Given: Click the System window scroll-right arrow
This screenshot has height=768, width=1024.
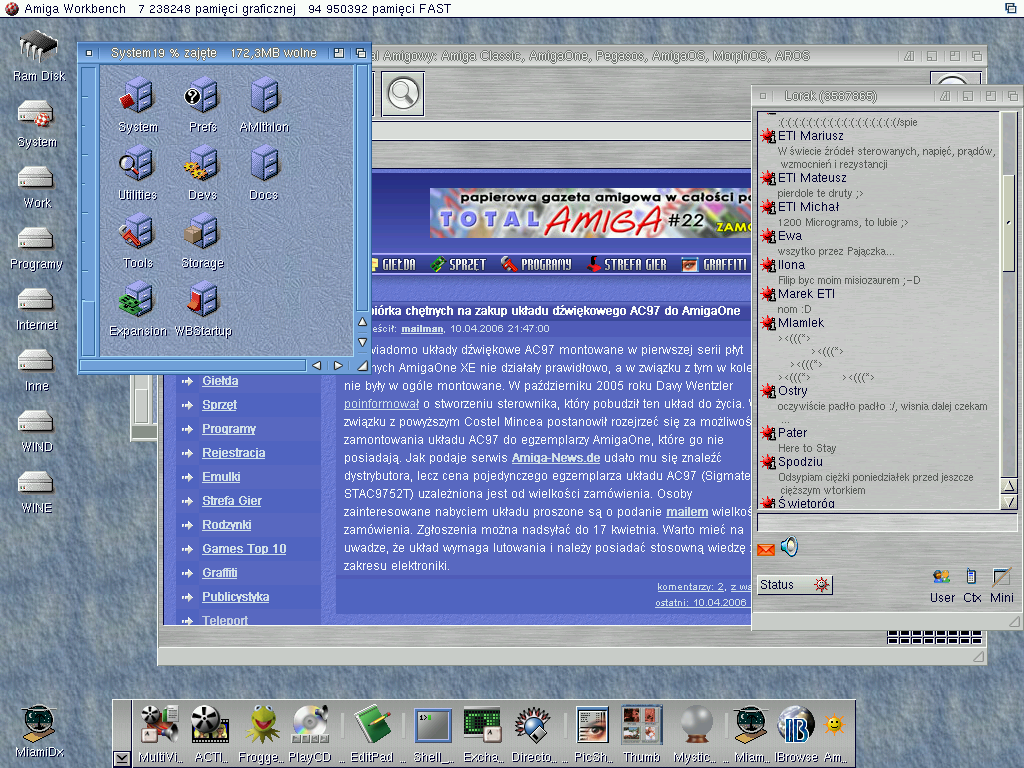Looking at the screenshot, I should point(338,366).
